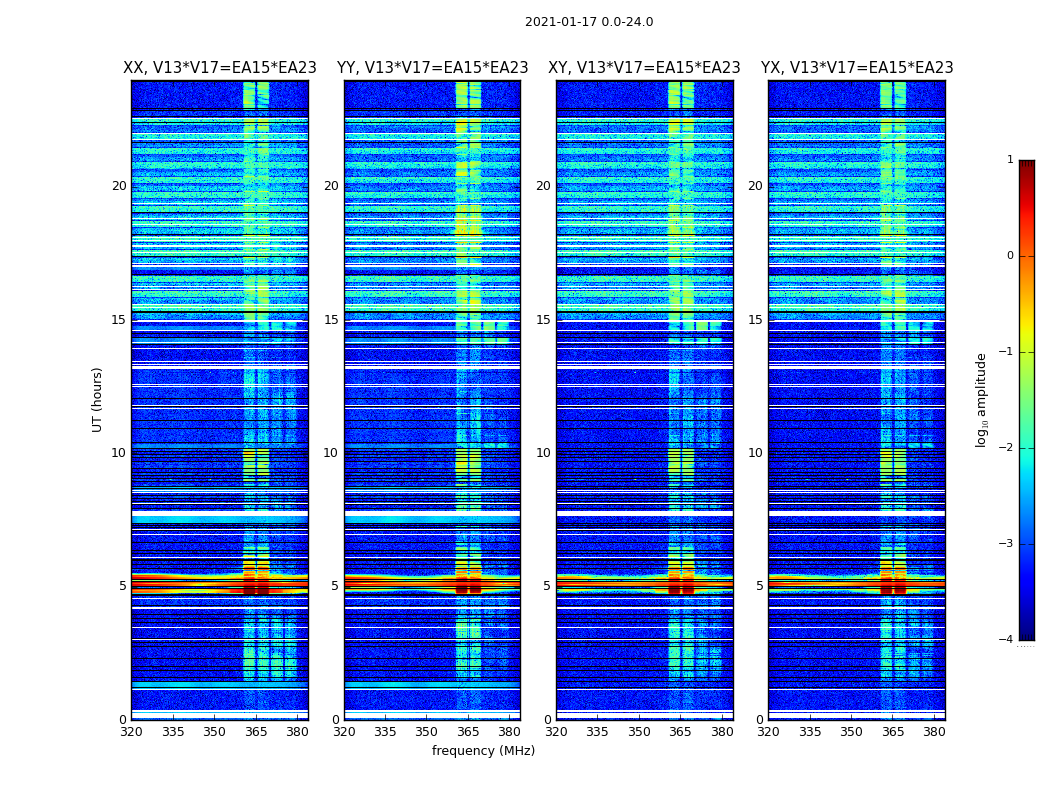The width and height of the screenshot is (1050, 800).
Task: Click the 380 frequency tick under YX panel
Action: point(934,732)
